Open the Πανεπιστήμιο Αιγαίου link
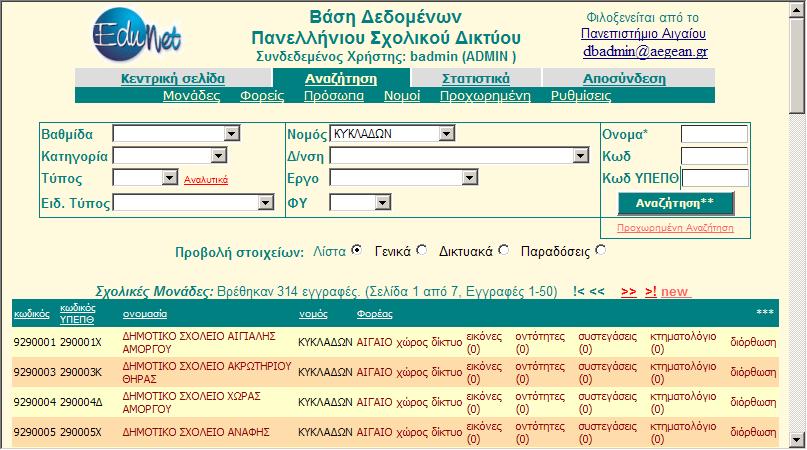Image resolution: width=807 pixels, height=450 pixels. tap(643, 33)
